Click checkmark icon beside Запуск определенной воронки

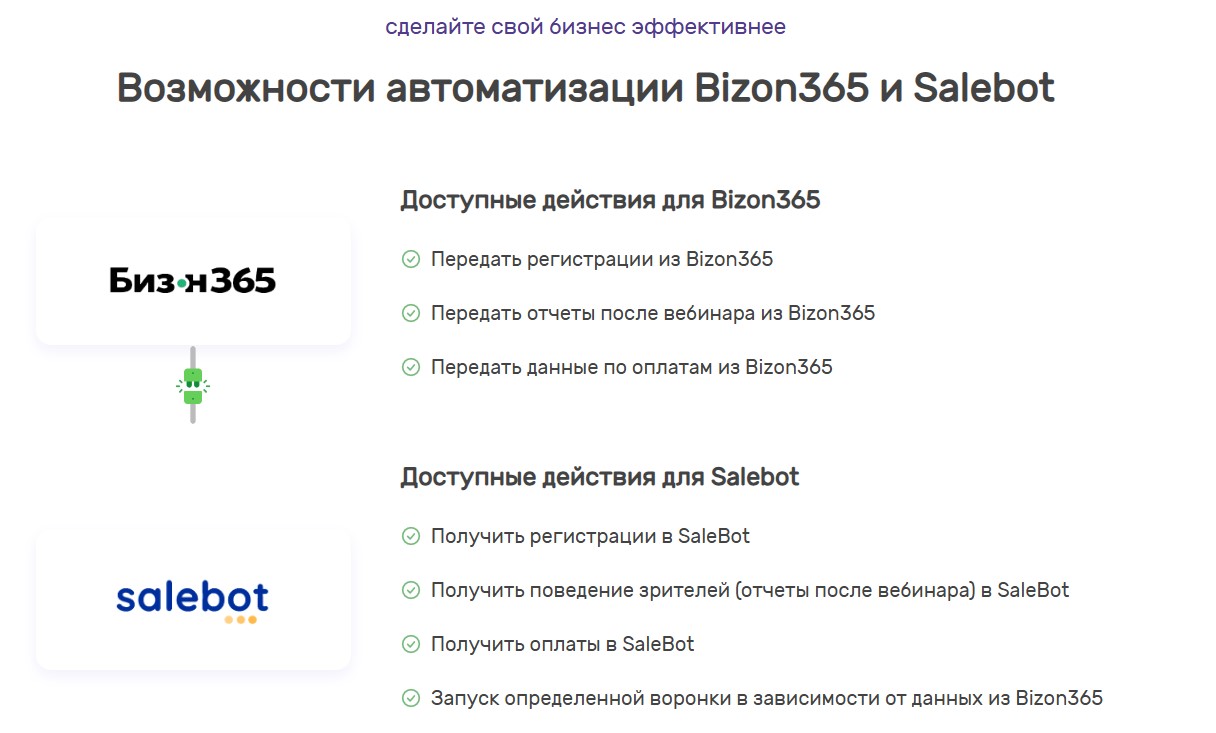tap(411, 699)
